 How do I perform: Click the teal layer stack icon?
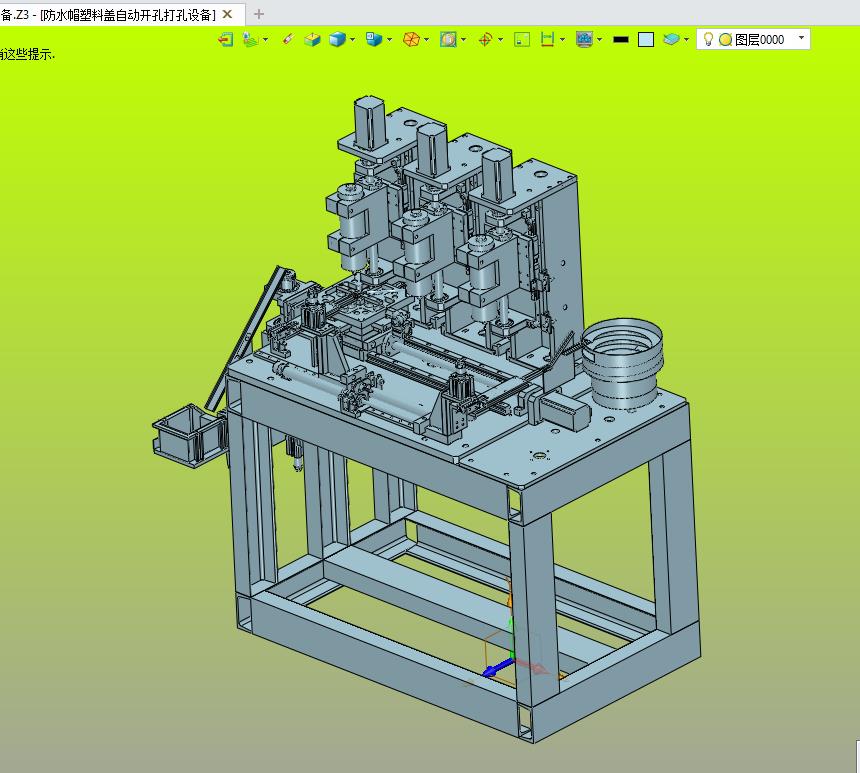pyautogui.click(x=671, y=40)
